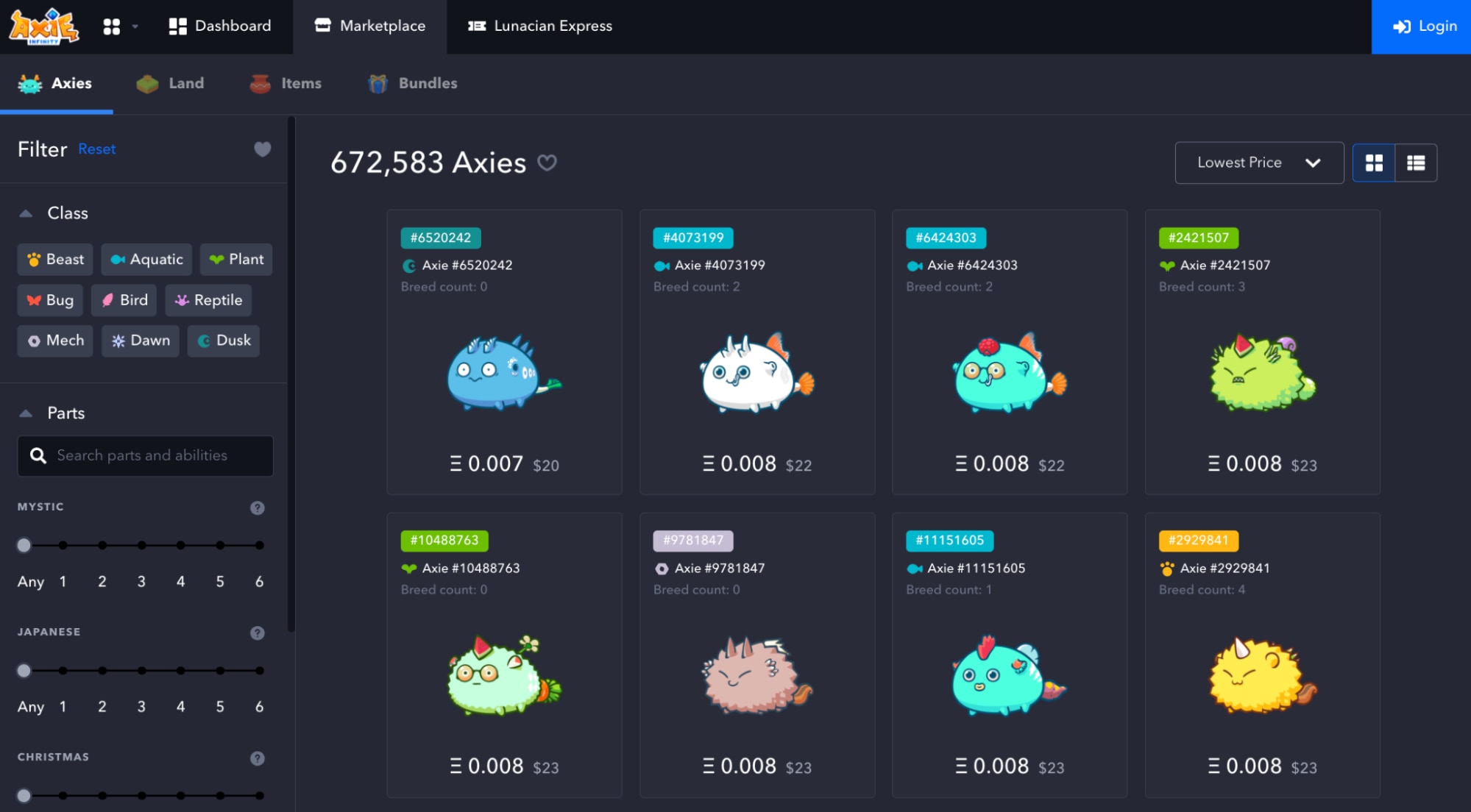
Task: Collapse the Class filter section
Action: click(26, 213)
